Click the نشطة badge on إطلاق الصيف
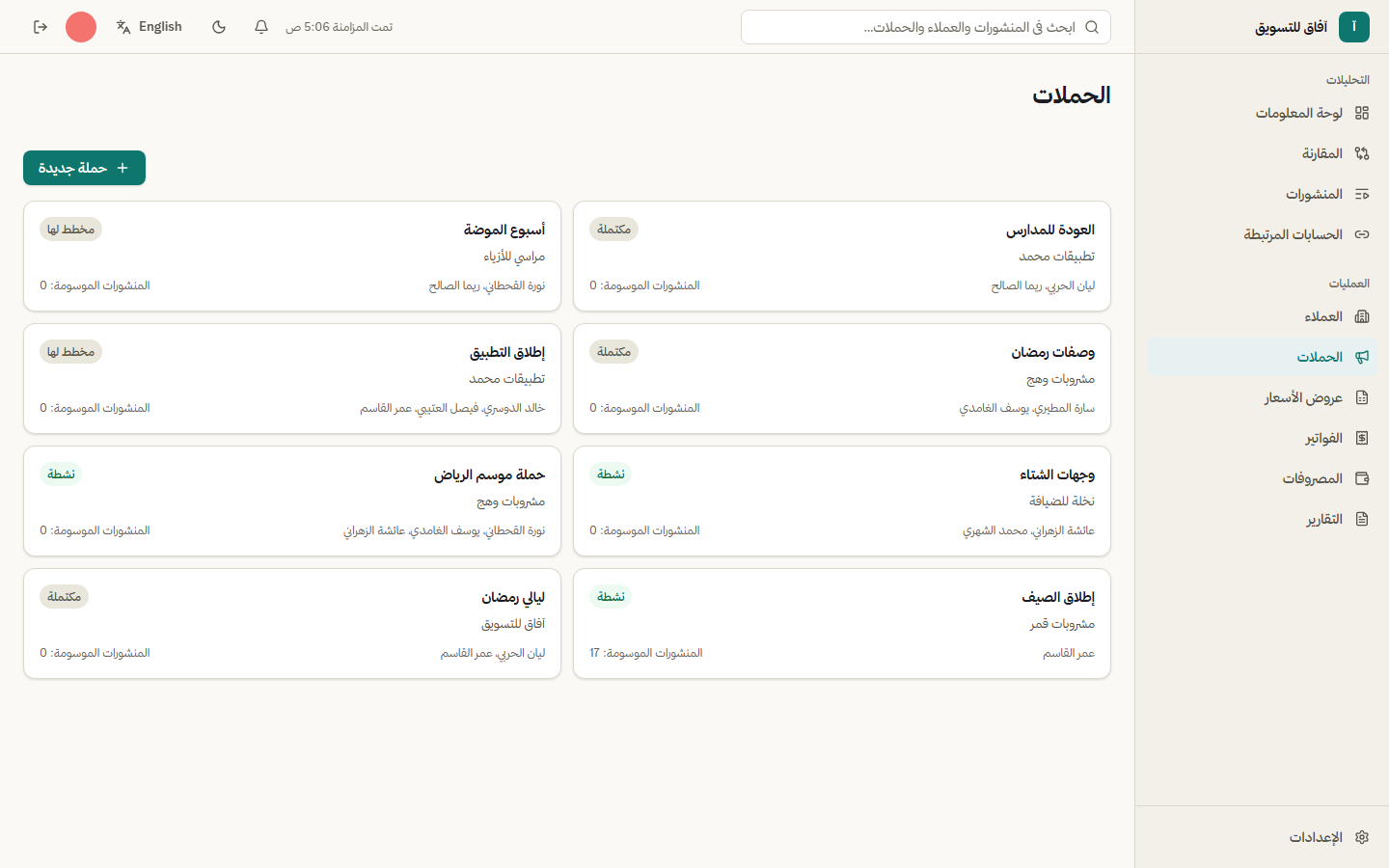1389x868 pixels. pyautogui.click(x=611, y=597)
